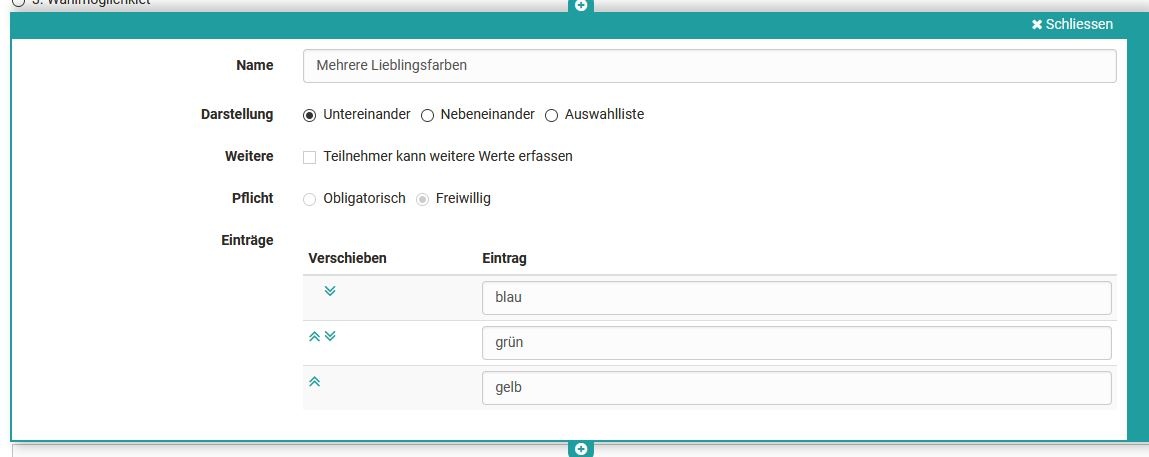Click the Name field Mehrere Lieblingsfarben
This screenshot has height=457, width=1149.
tap(709, 66)
